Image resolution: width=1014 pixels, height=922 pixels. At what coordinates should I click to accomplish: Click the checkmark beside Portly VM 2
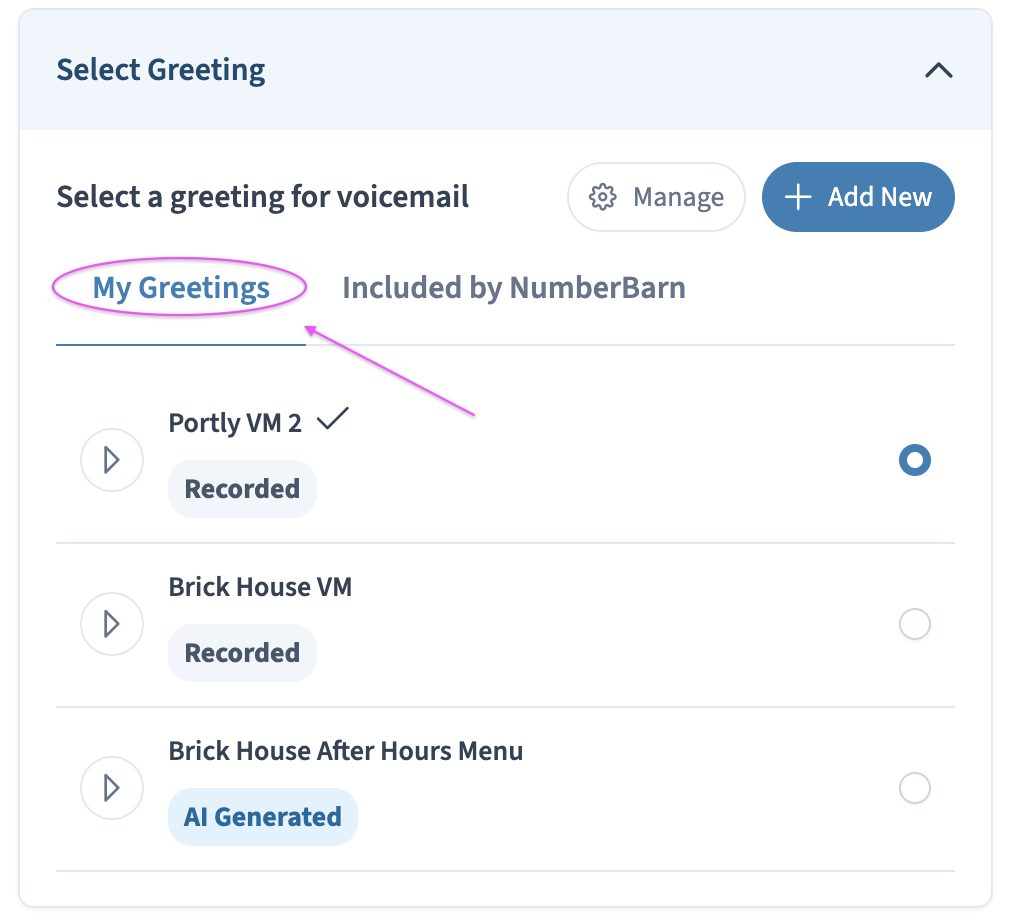332,419
